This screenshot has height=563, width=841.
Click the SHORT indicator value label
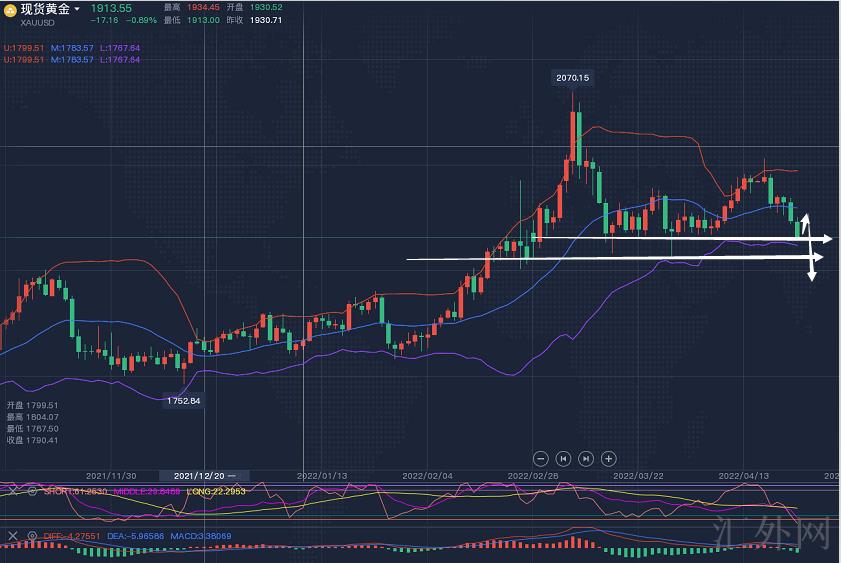(x=75, y=491)
